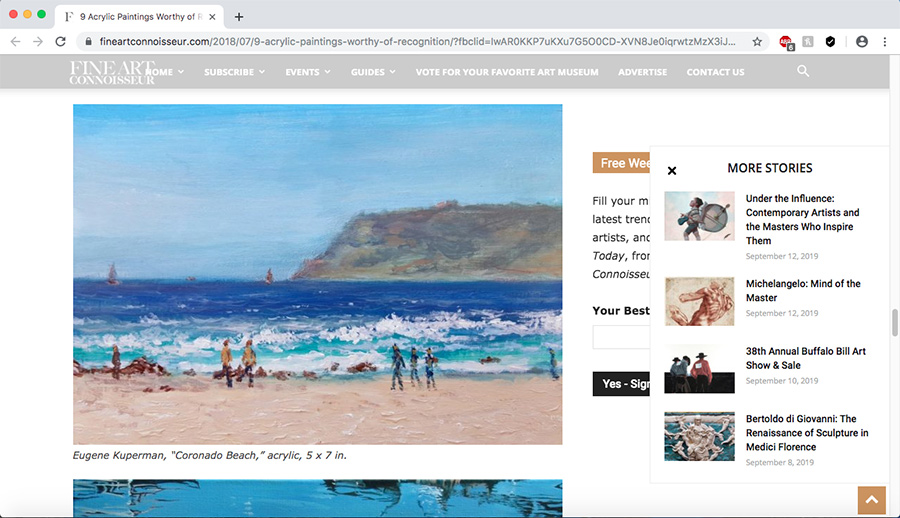Open the gray translate extension icon

coord(808,41)
